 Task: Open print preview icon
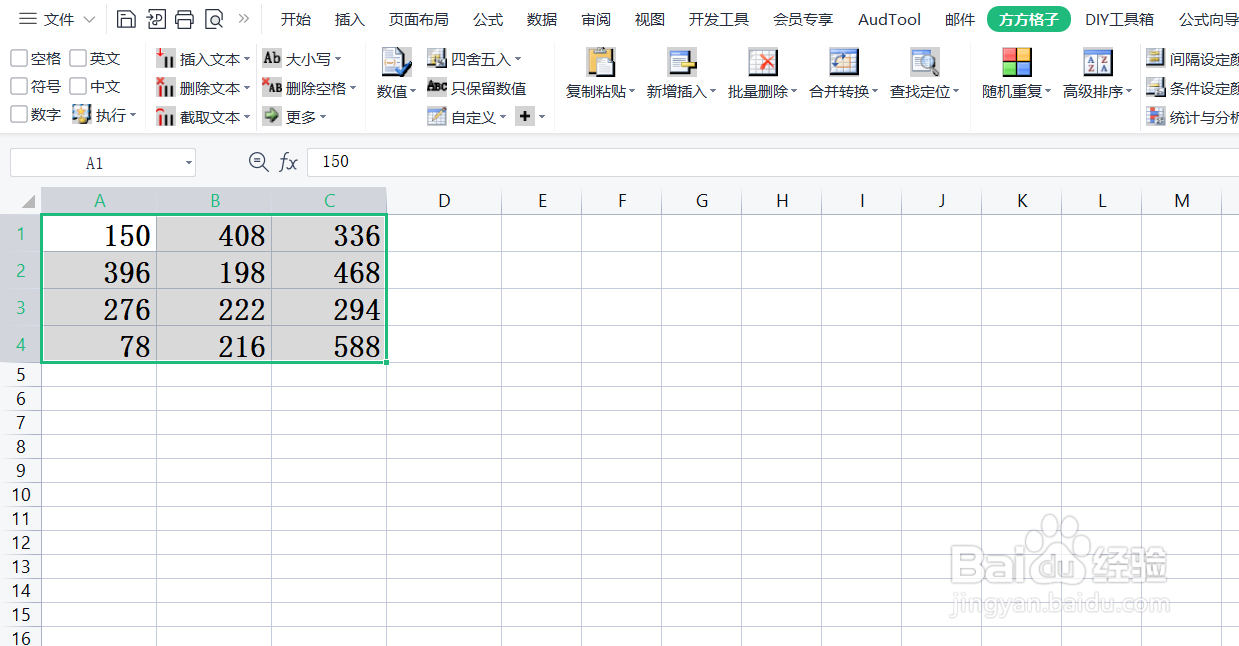214,19
